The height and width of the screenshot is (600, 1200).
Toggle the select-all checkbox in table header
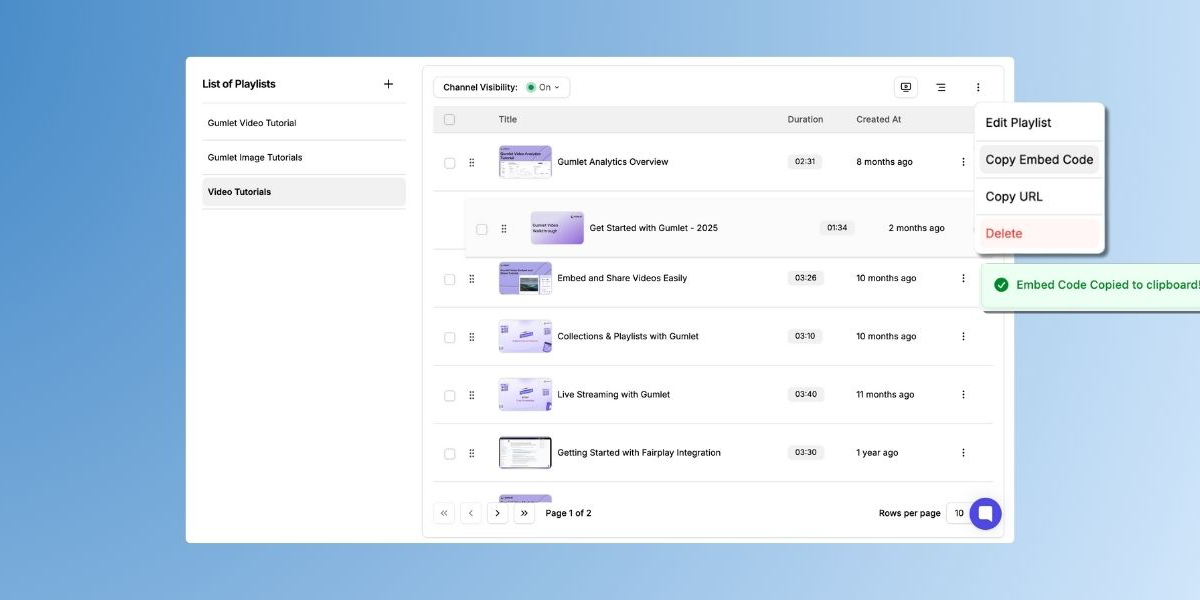pos(449,120)
